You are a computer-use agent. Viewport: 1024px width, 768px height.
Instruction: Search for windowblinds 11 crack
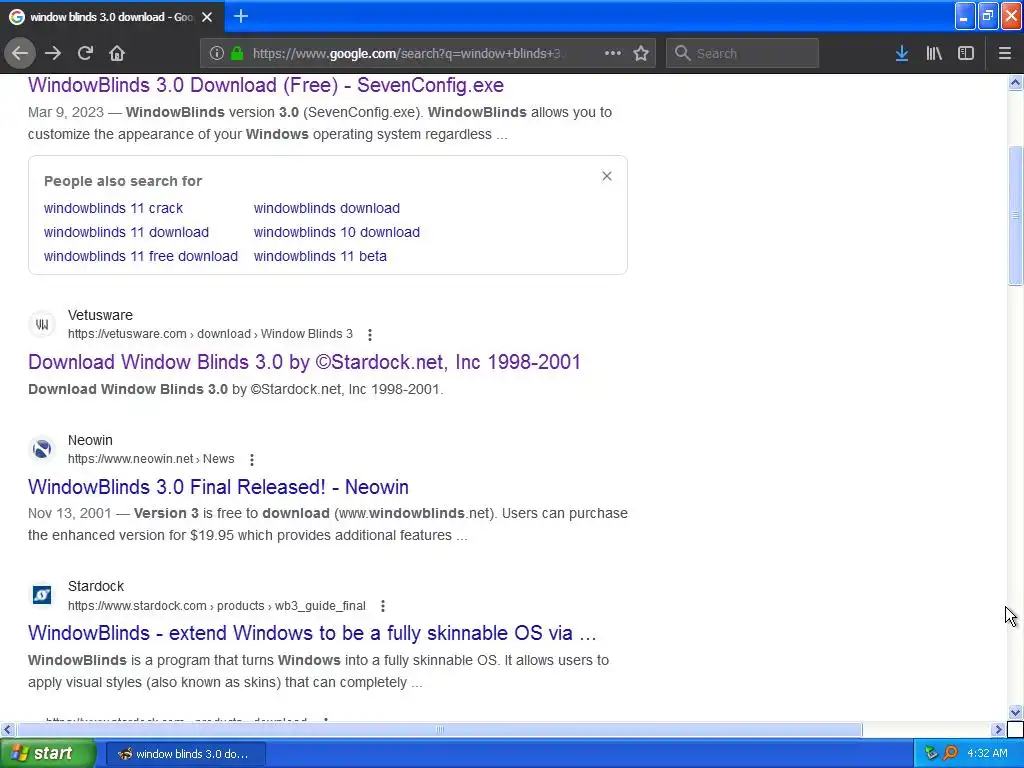pyautogui.click(x=113, y=208)
